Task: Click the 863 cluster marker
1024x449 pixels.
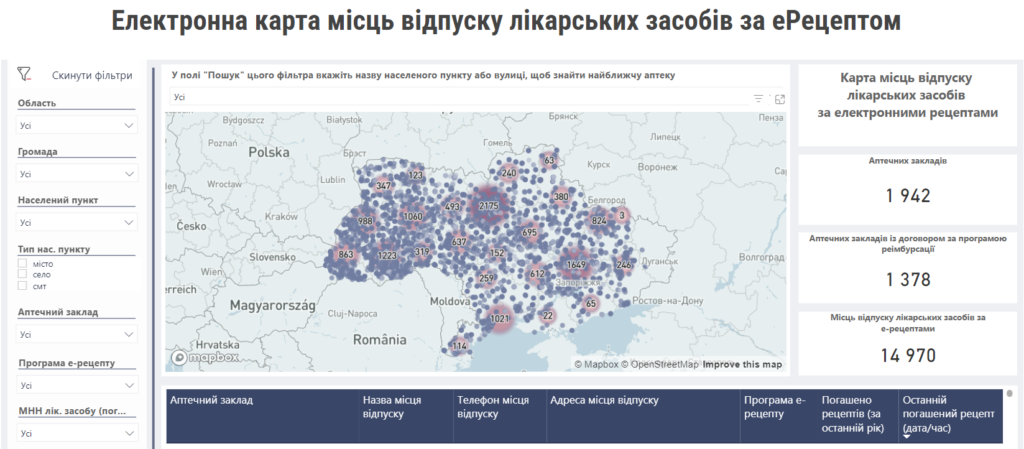Action: (x=345, y=255)
